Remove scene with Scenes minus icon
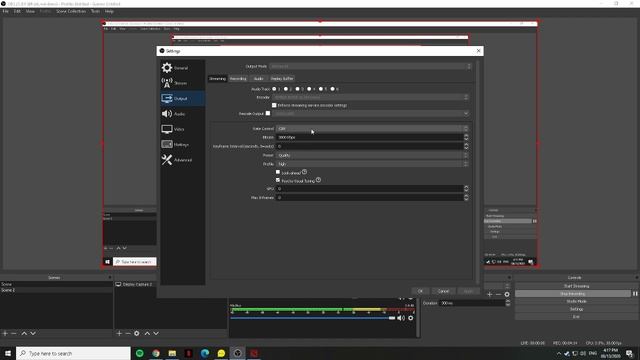Screen dimensions: 640x360 [x=13, y=333]
